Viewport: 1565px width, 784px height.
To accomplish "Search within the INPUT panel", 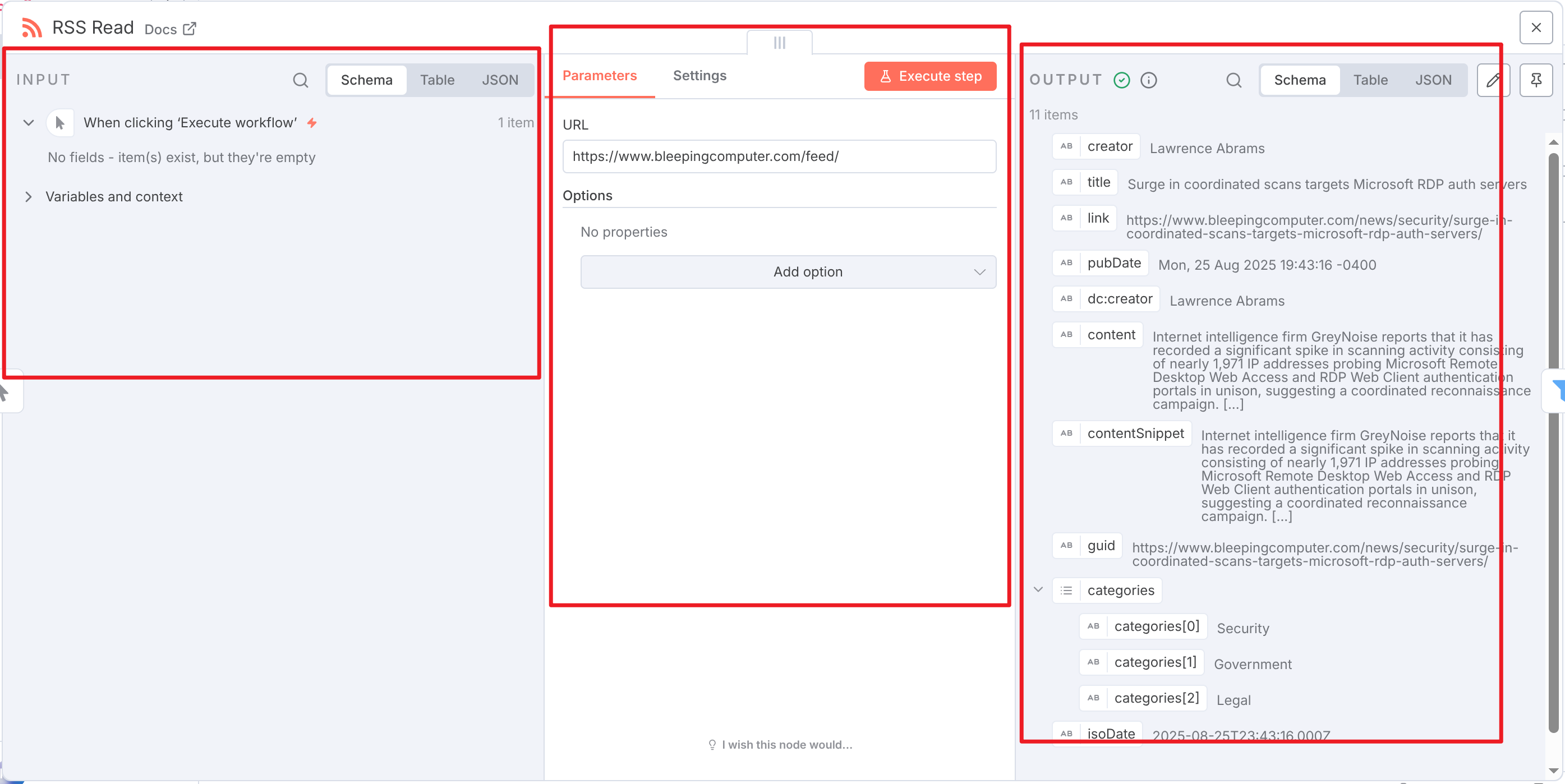I will point(300,80).
